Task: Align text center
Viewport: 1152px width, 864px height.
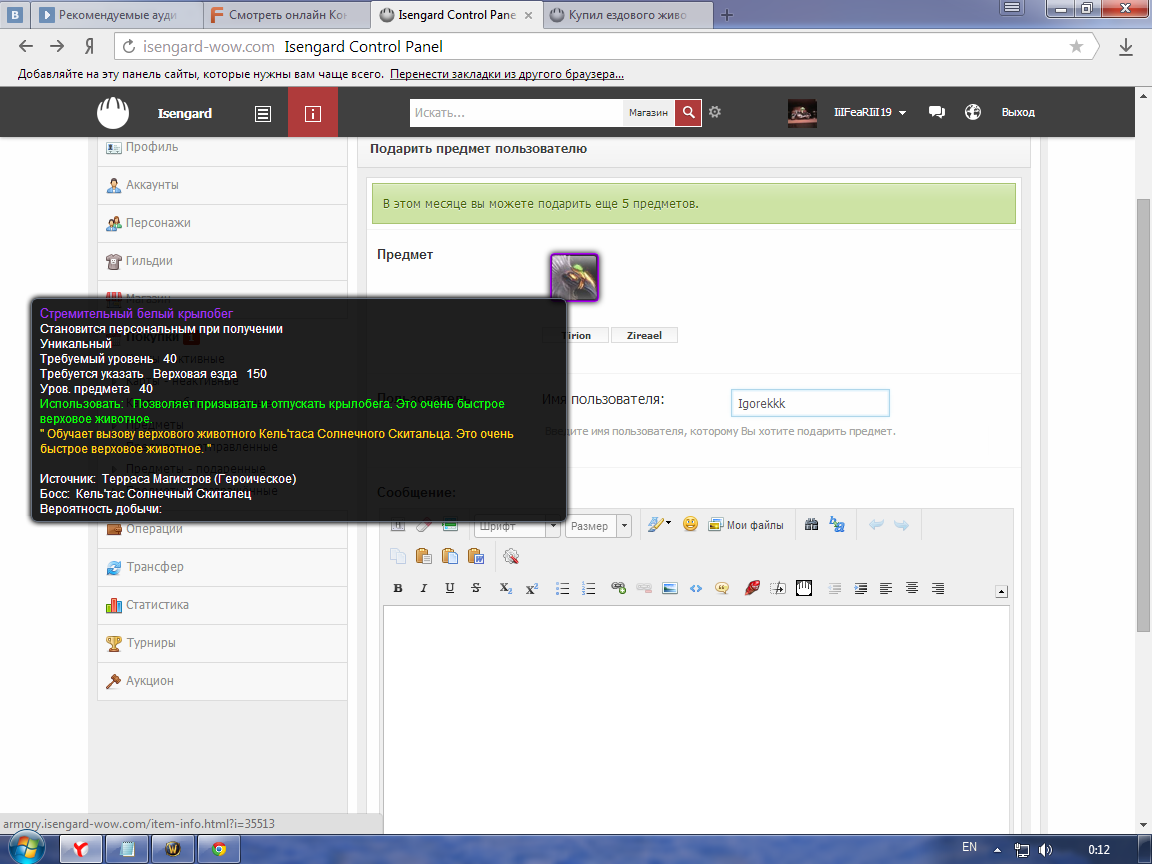Action: coord(912,588)
